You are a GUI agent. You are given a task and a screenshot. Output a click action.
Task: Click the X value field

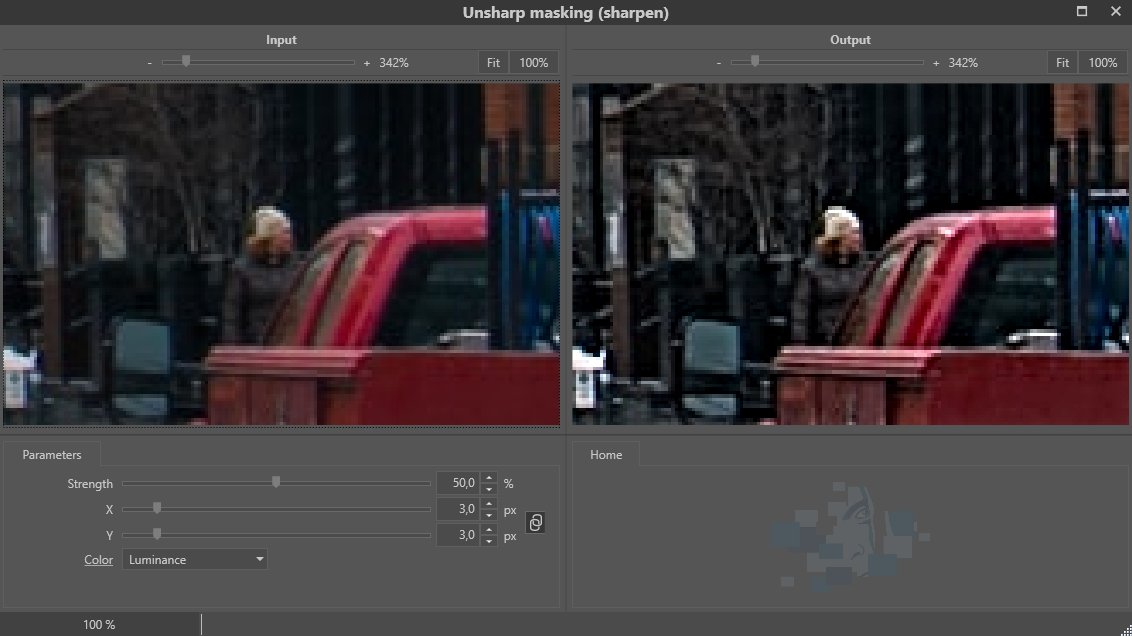click(x=458, y=509)
